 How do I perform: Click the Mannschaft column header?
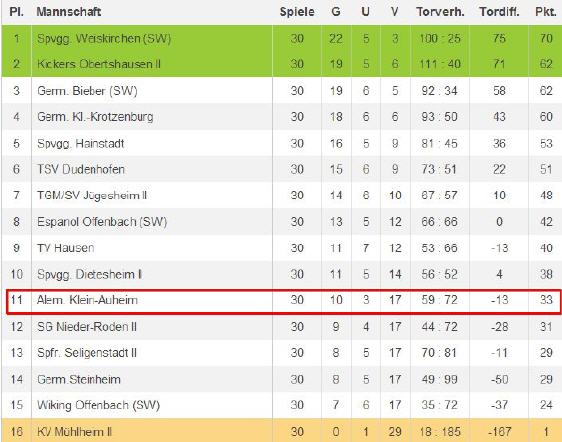point(68,12)
